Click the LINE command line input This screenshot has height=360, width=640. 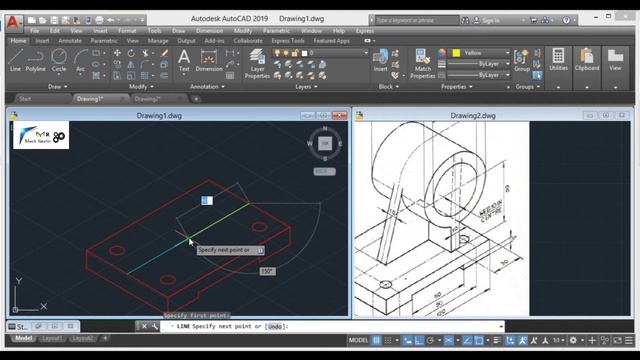(x=333, y=326)
